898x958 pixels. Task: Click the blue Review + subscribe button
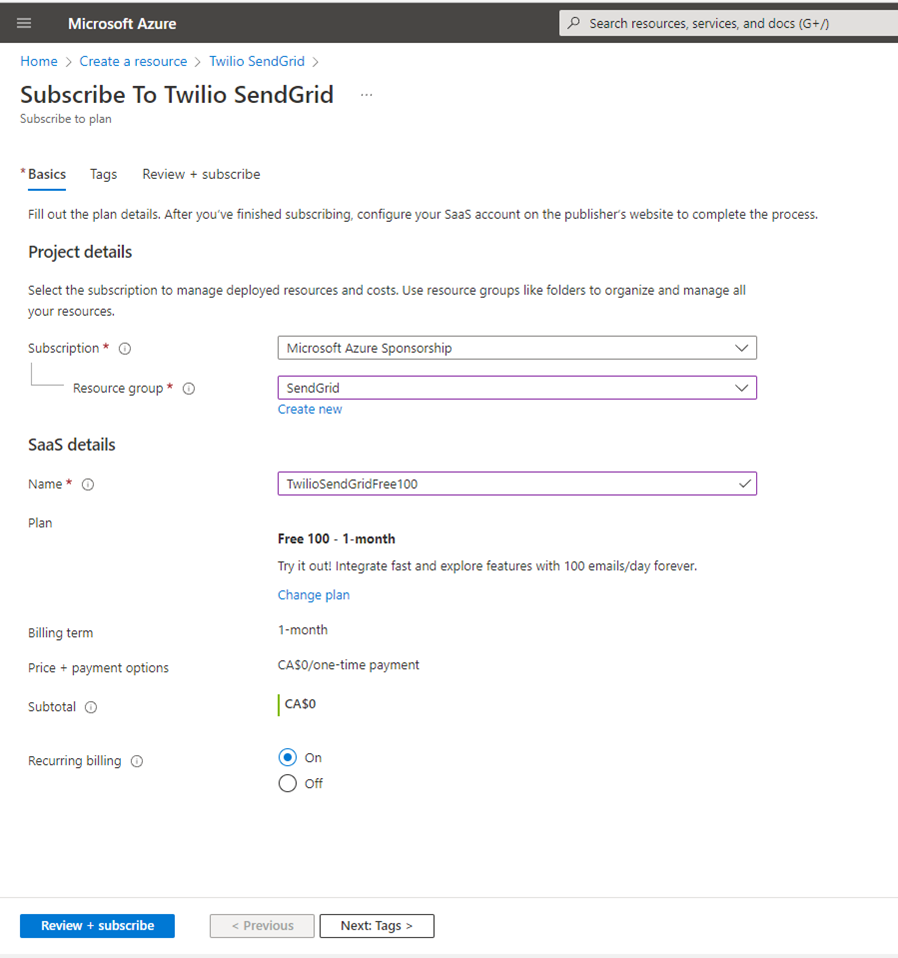coord(97,926)
